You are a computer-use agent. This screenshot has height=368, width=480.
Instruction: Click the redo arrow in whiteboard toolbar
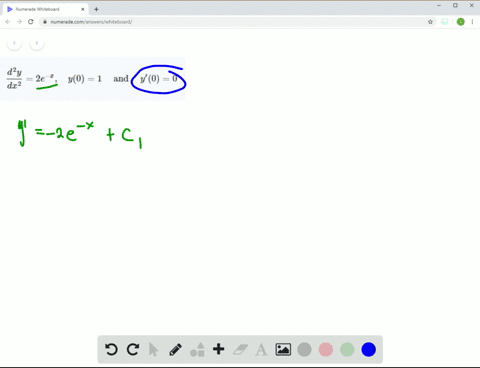click(x=133, y=349)
